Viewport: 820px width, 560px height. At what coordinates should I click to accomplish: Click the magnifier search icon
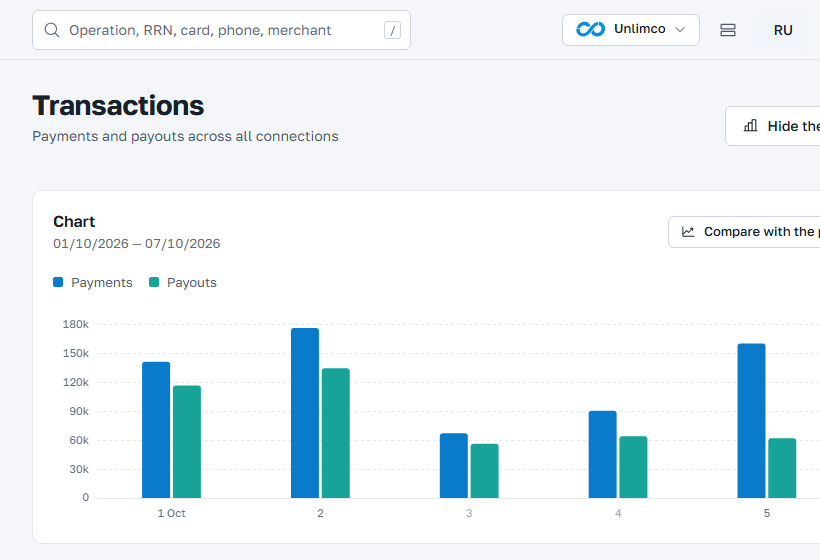click(x=52, y=30)
